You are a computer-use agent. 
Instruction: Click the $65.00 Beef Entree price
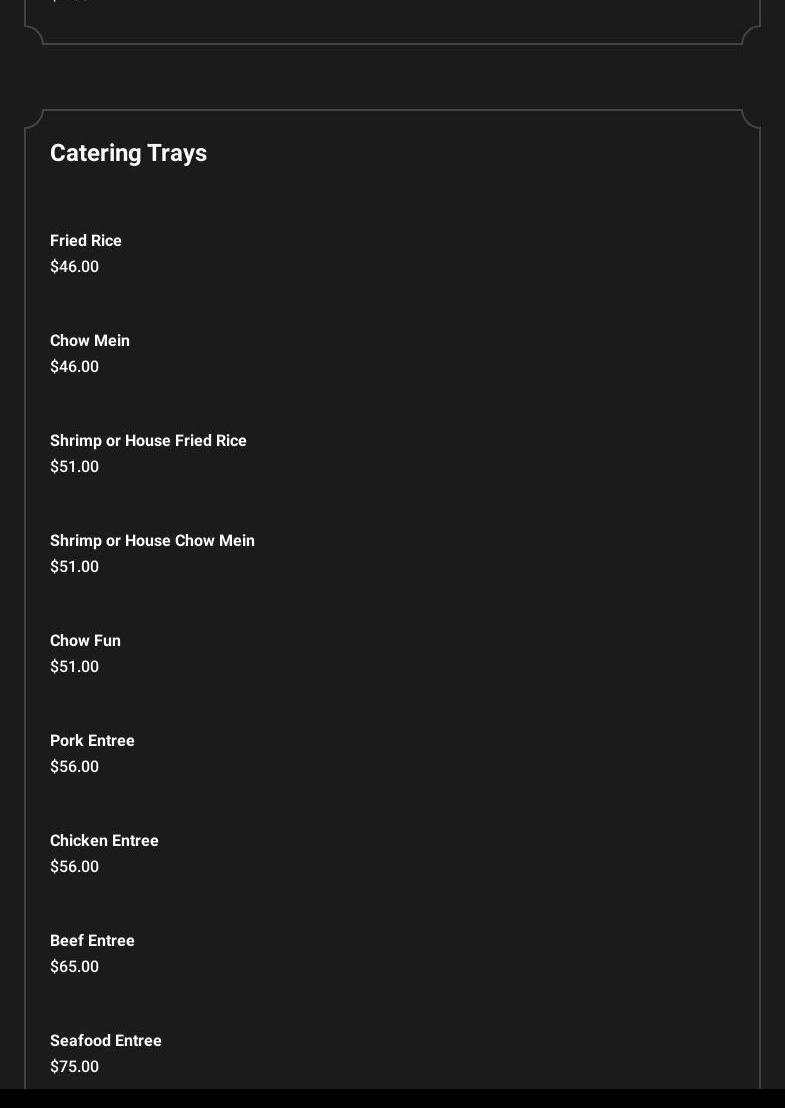click(x=74, y=967)
